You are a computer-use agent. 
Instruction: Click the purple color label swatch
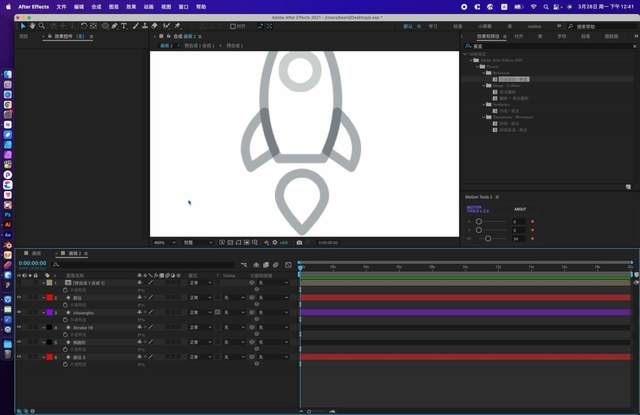(50, 313)
